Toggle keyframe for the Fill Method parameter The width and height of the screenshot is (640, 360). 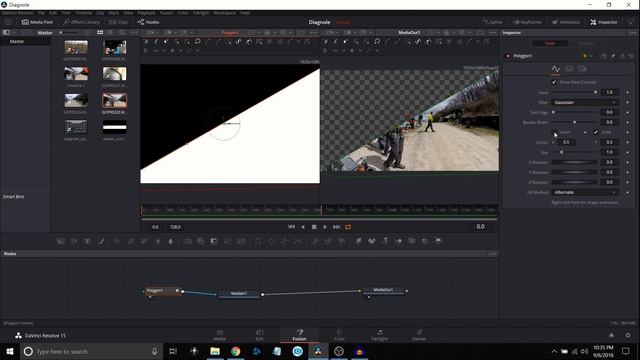pos(627,192)
